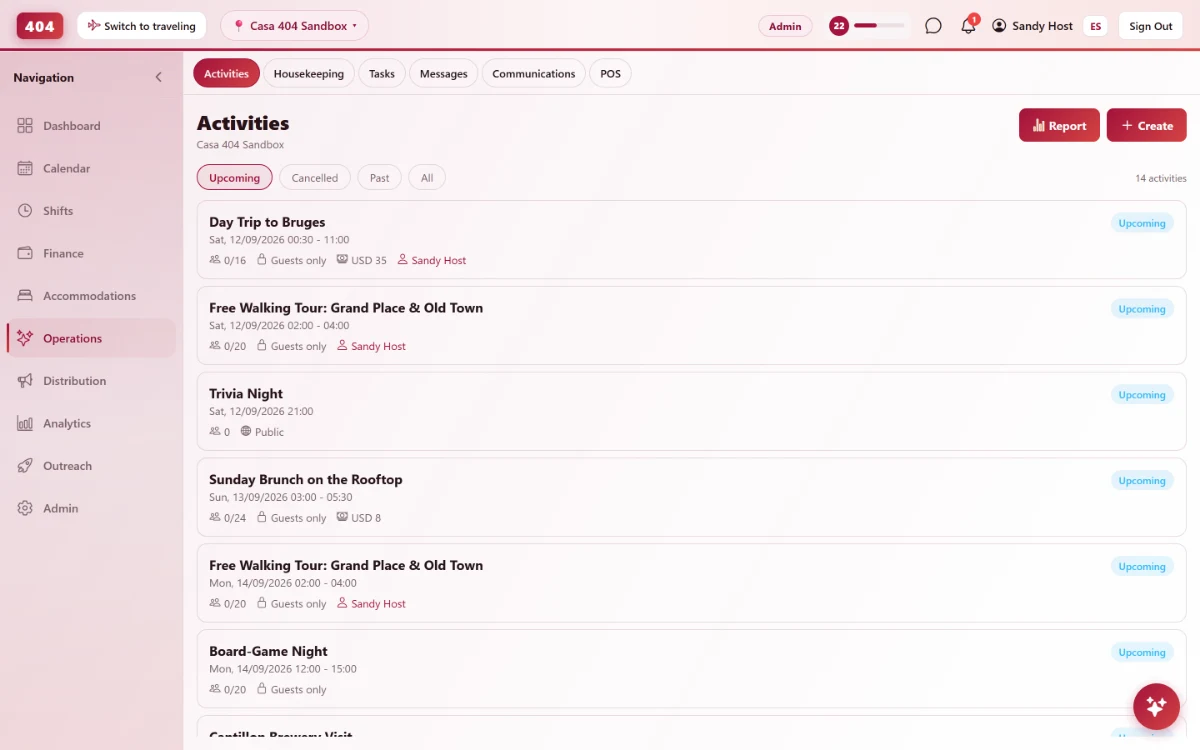Screen dimensions: 1200x750
Task: Click the 14 activities count text
Action: point(1161,178)
